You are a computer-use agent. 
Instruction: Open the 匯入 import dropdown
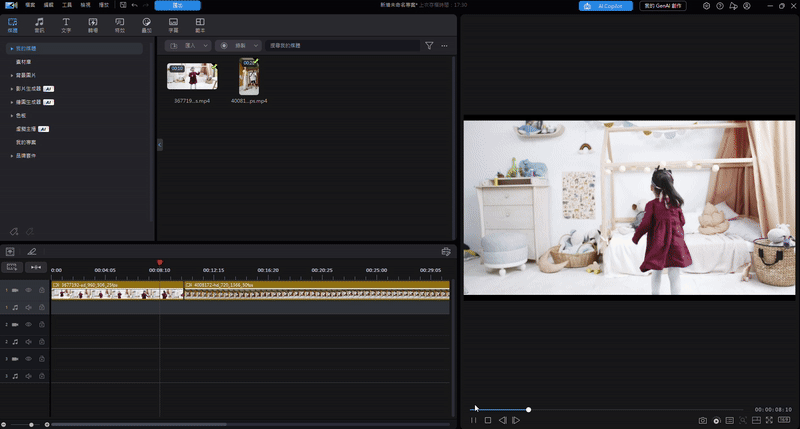[187, 46]
